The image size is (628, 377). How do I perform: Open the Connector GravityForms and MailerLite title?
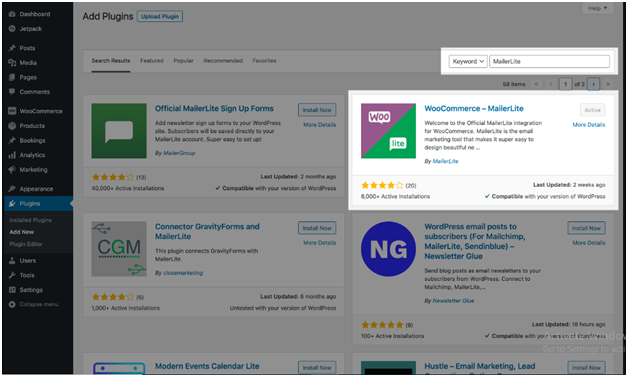[207, 232]
